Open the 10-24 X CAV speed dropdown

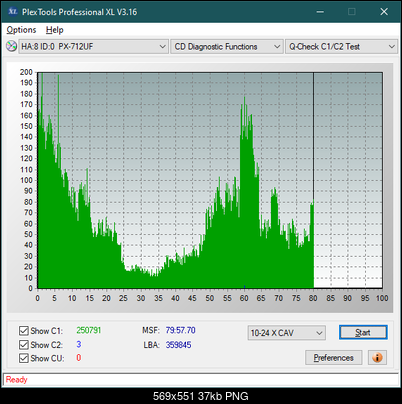point(287,333)
